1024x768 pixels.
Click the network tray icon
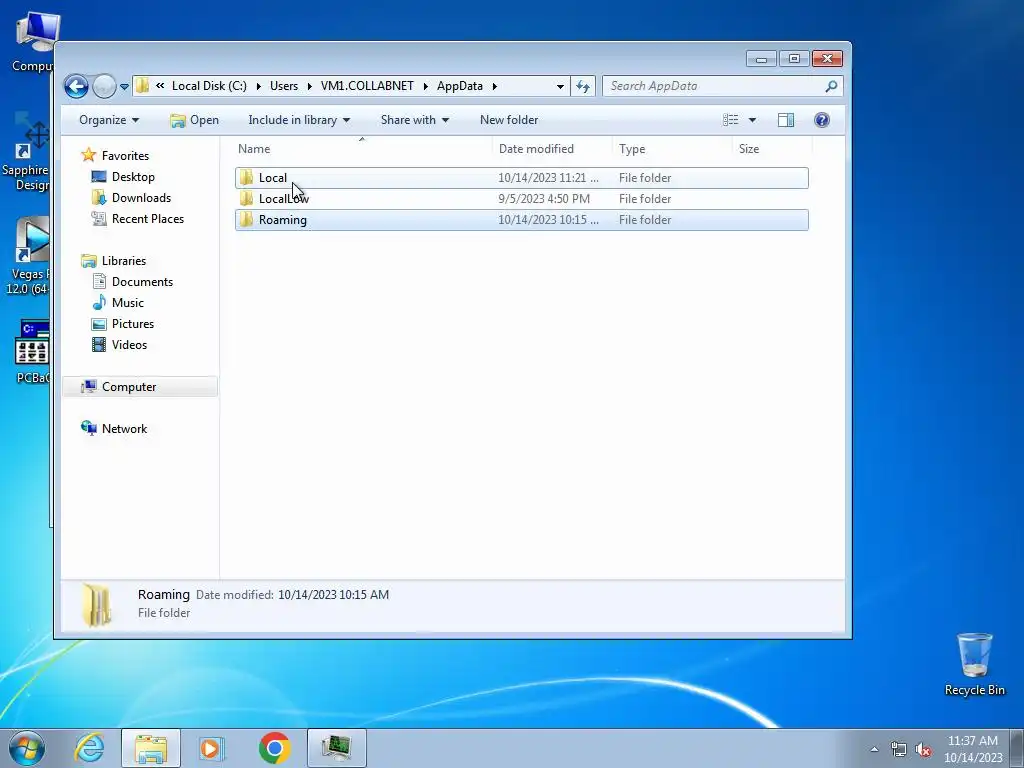(x=899, y=749)
